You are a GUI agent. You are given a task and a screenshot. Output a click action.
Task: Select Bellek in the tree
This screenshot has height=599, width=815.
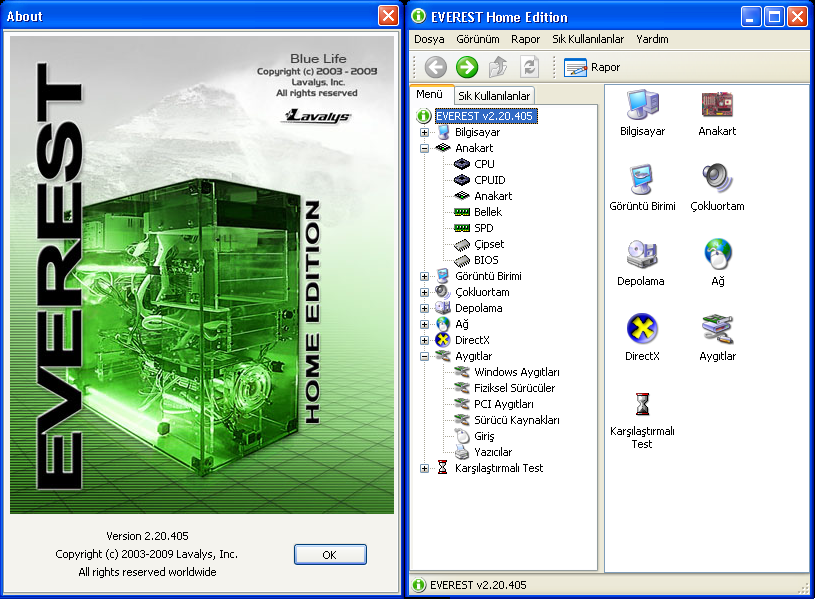tap(488, 212)
